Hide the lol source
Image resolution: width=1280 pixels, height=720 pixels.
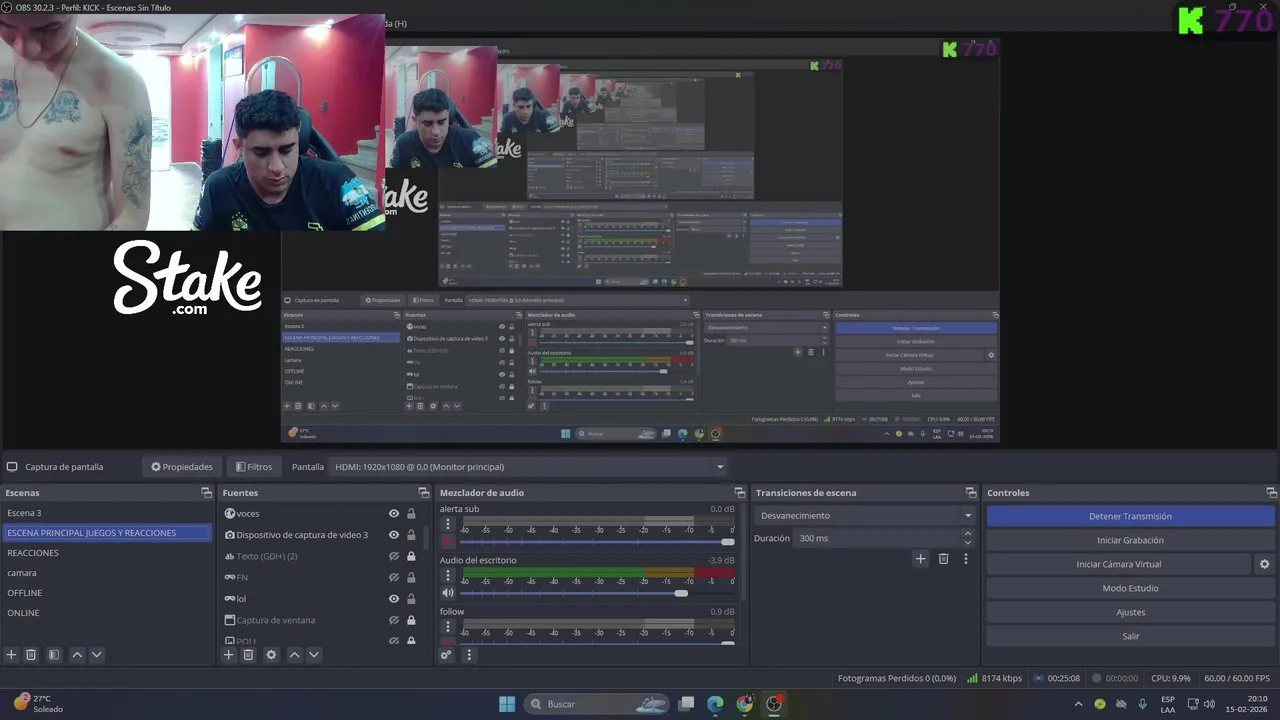pyautogui.click(x=394, y=599)
